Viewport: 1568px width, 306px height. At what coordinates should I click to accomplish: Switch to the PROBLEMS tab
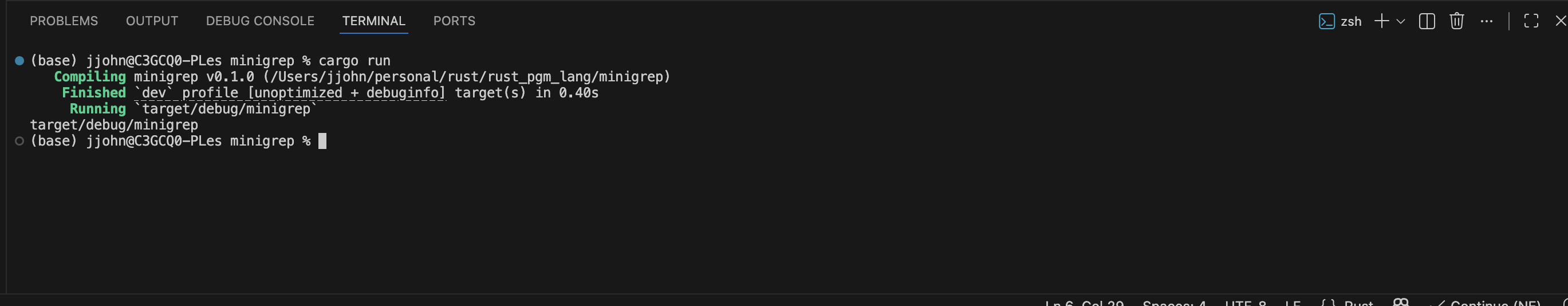pos(64,21)
